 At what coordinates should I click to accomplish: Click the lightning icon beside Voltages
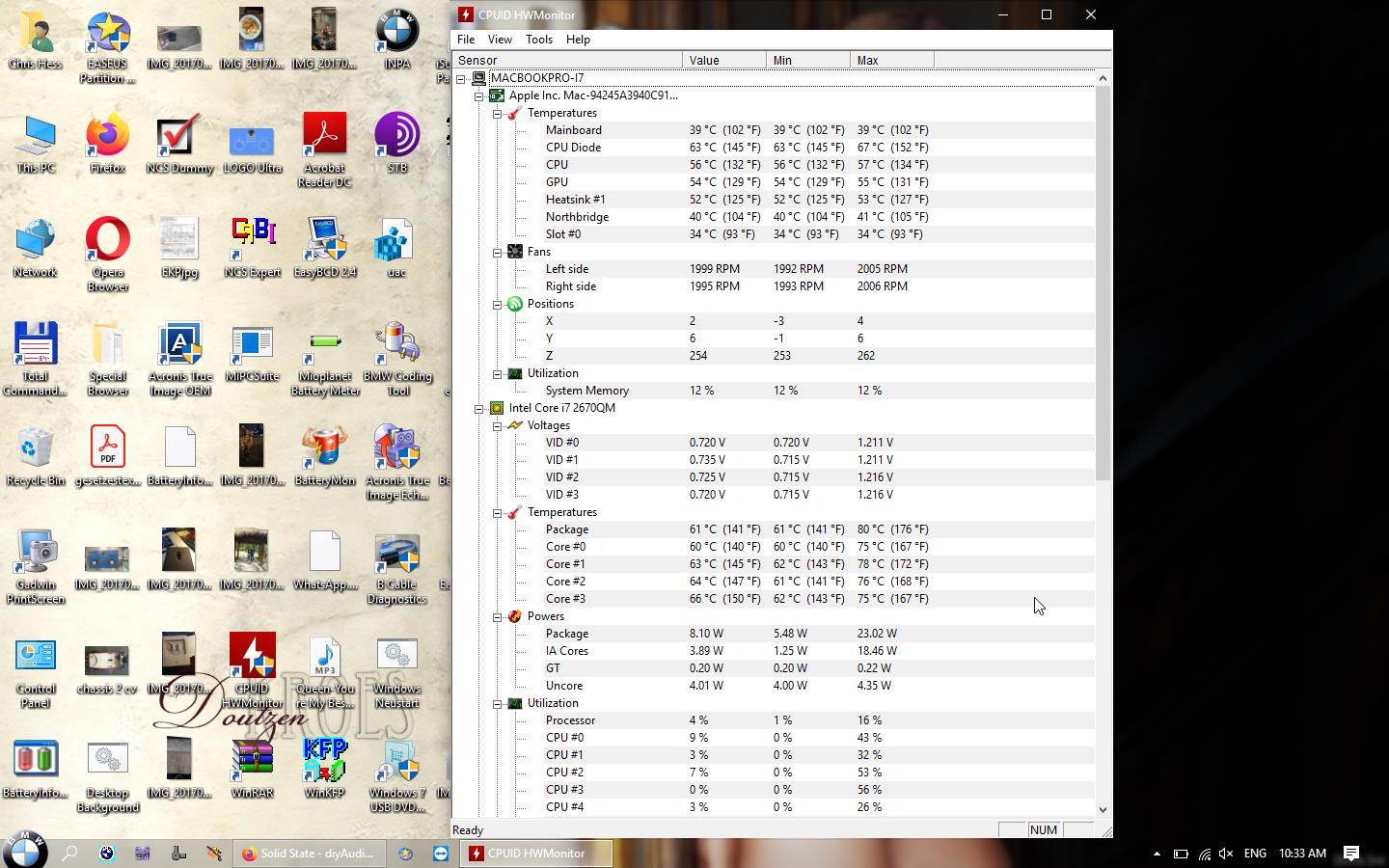point(515,425)
